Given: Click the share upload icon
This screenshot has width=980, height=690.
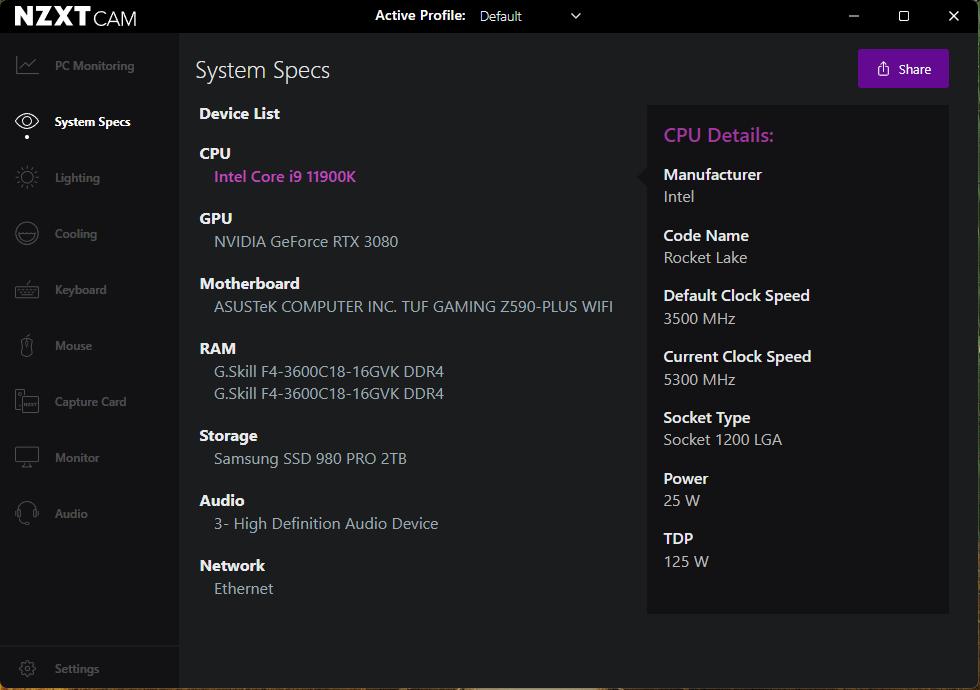Looking at the screenshot, I should pyautogui.click(x=883, y=69).
